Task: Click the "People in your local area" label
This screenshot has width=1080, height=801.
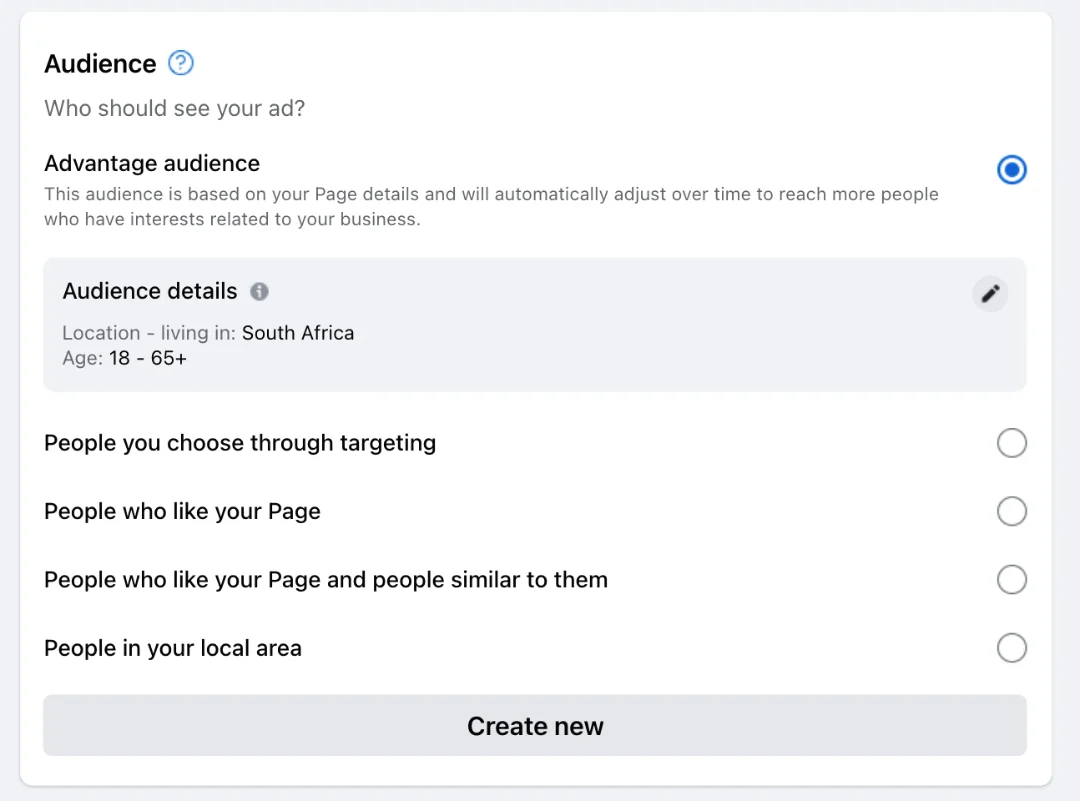Action: [173, 648]
